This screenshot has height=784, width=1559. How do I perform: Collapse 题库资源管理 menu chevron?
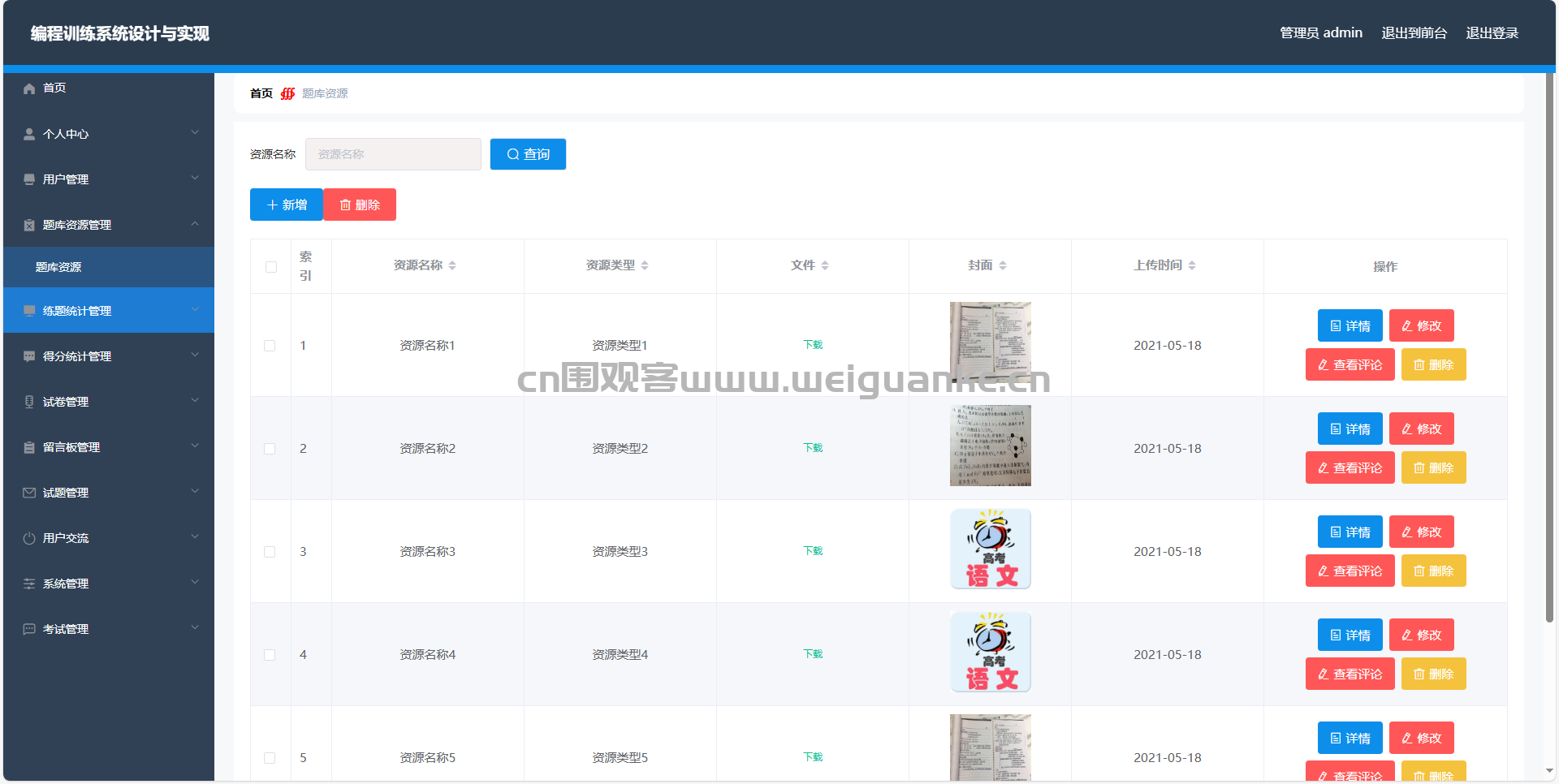click(195, 223)
